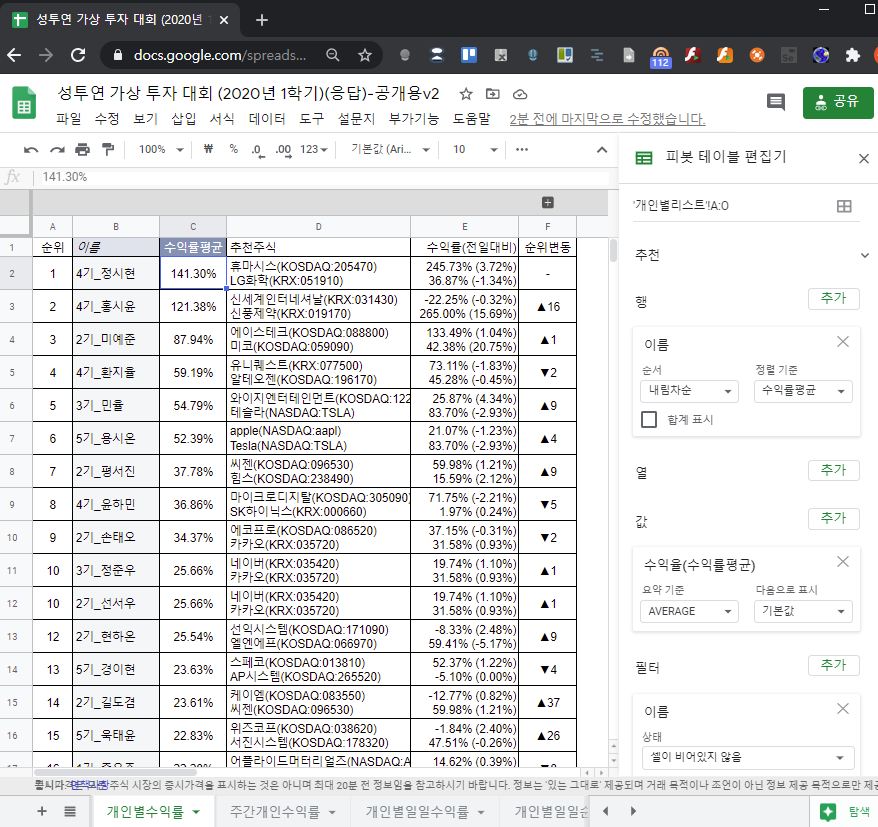This screenshot has width=878, height=827.
Task: Apply currency won format
Action: [x=208, y=149]
